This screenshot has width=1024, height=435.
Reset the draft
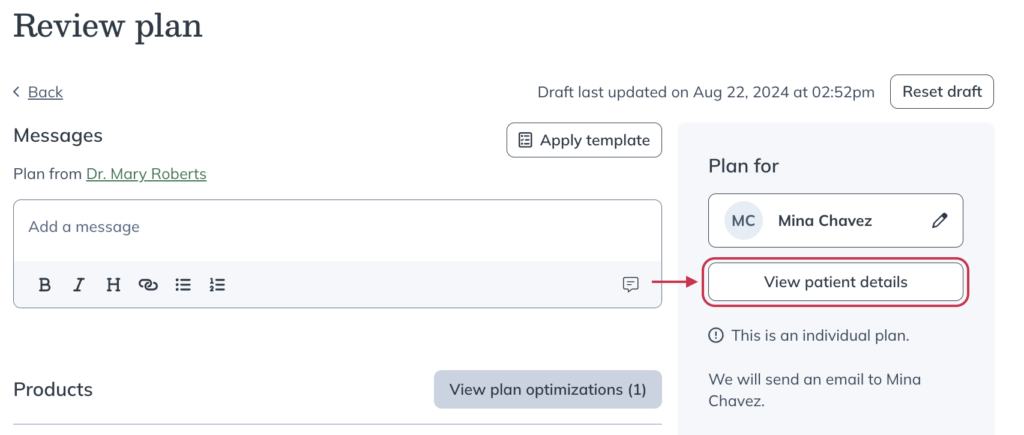942,91
